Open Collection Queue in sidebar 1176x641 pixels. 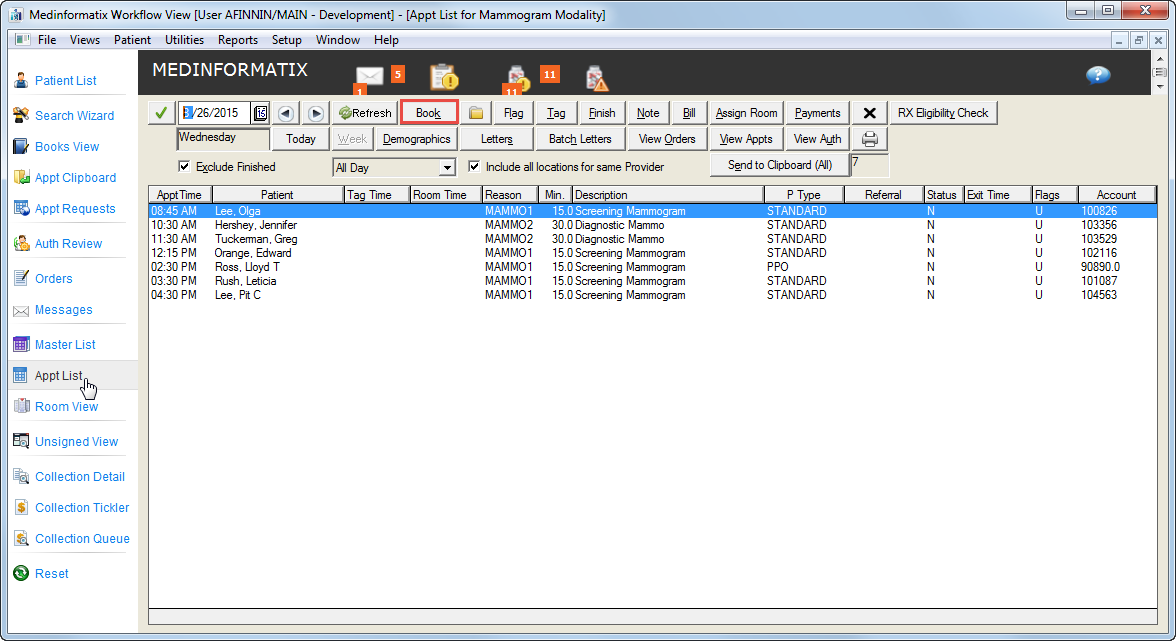82,538
